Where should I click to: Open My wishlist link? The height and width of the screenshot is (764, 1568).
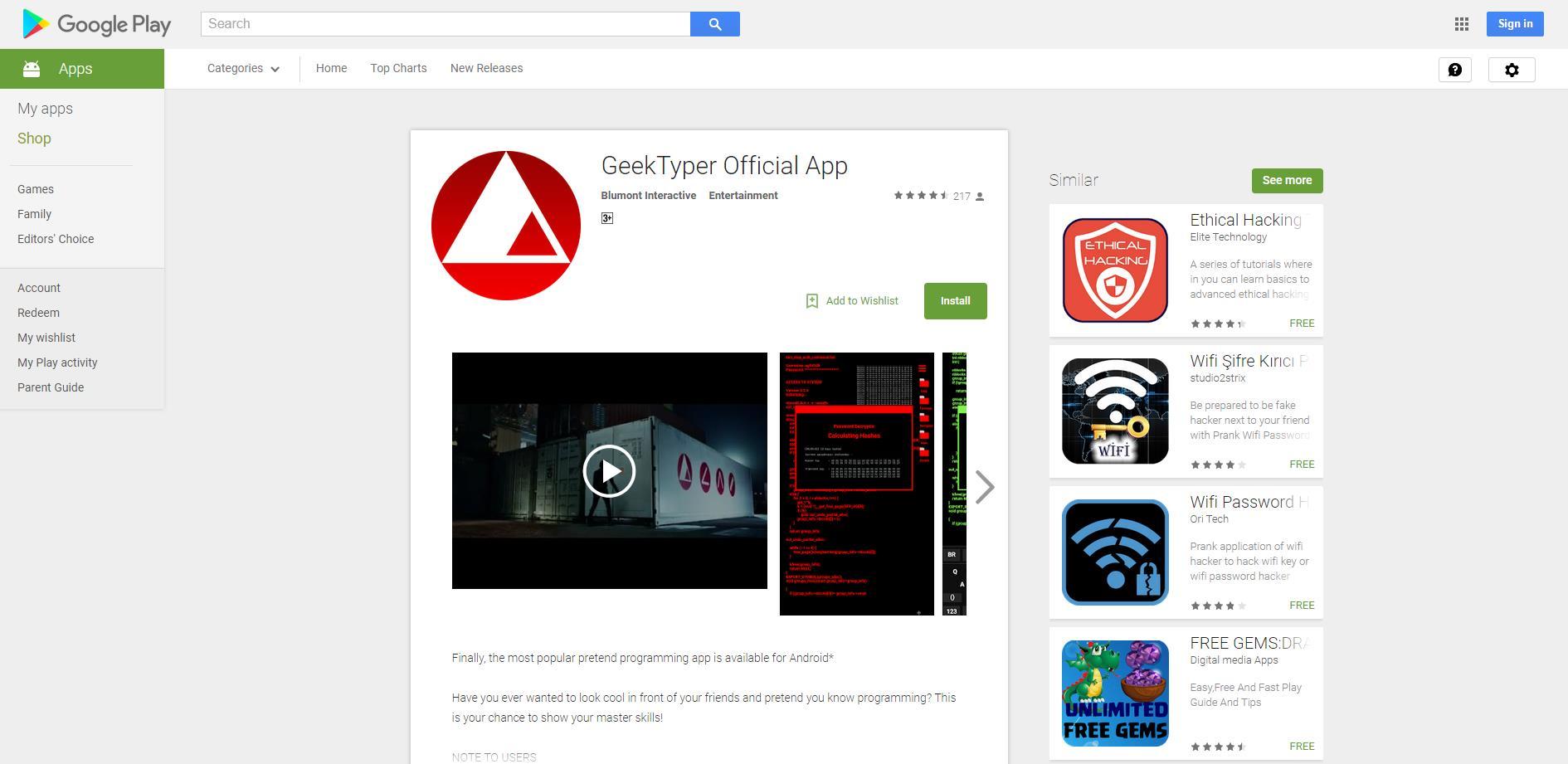pyautogui.click(x=46, y=338)
